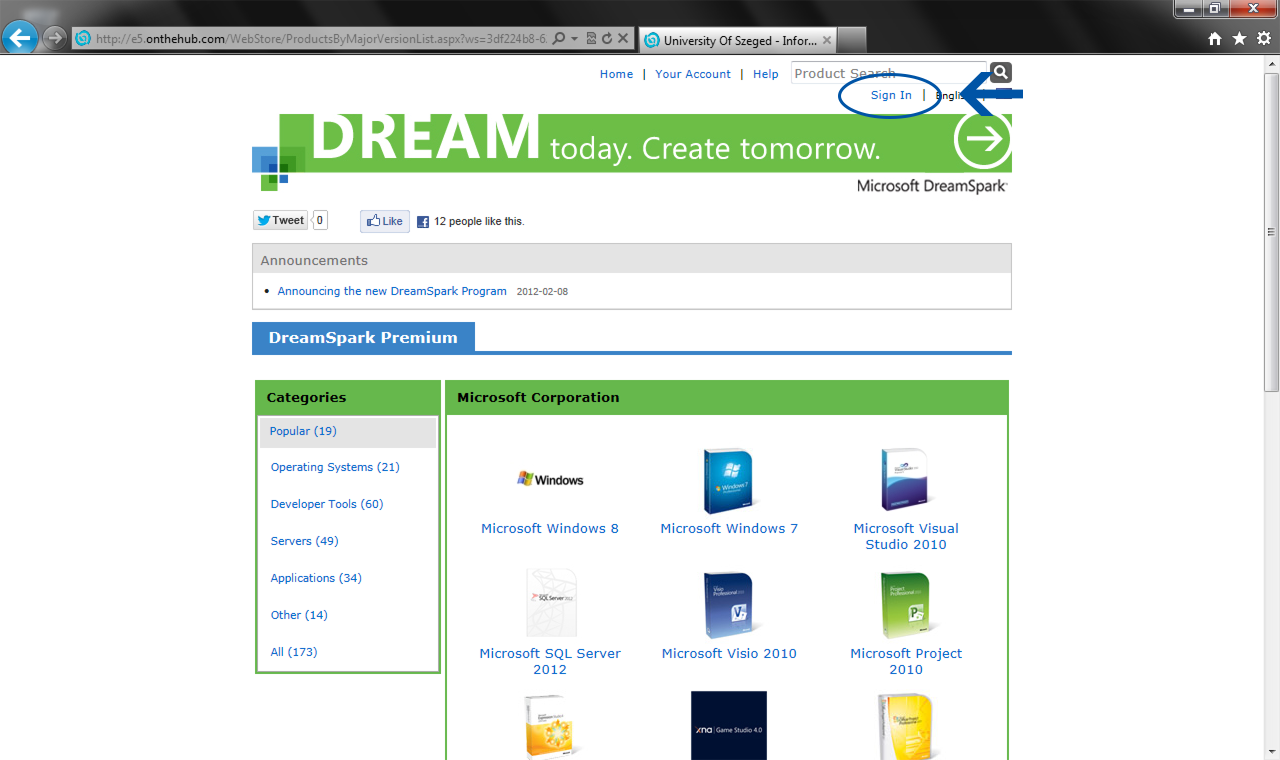Click the scroll-down arrow of the page scrollbar
1280x760 pixels.
pos(1272,750)
